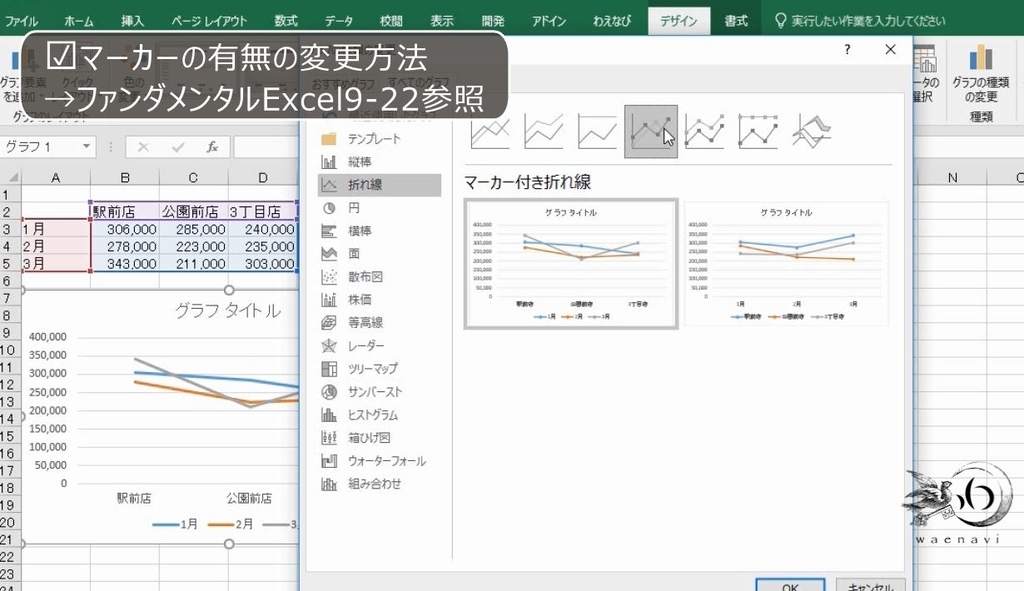This screenshot has width=1024, height=591.
Task: Choose ツリーマップ treemap chart category
Action: click(x=379, y=368)
